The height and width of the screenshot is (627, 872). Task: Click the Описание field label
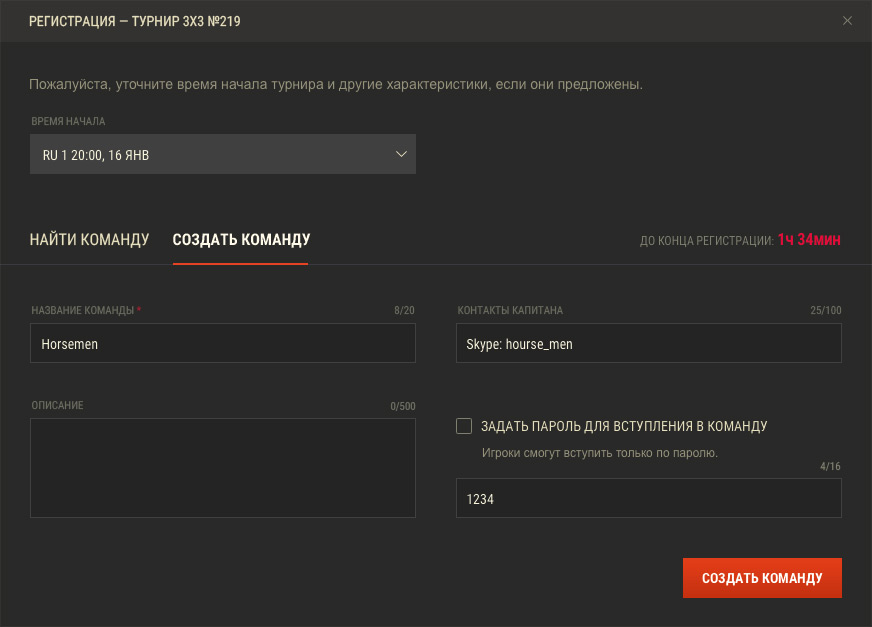pyautogui.click(x=57, y=406)
